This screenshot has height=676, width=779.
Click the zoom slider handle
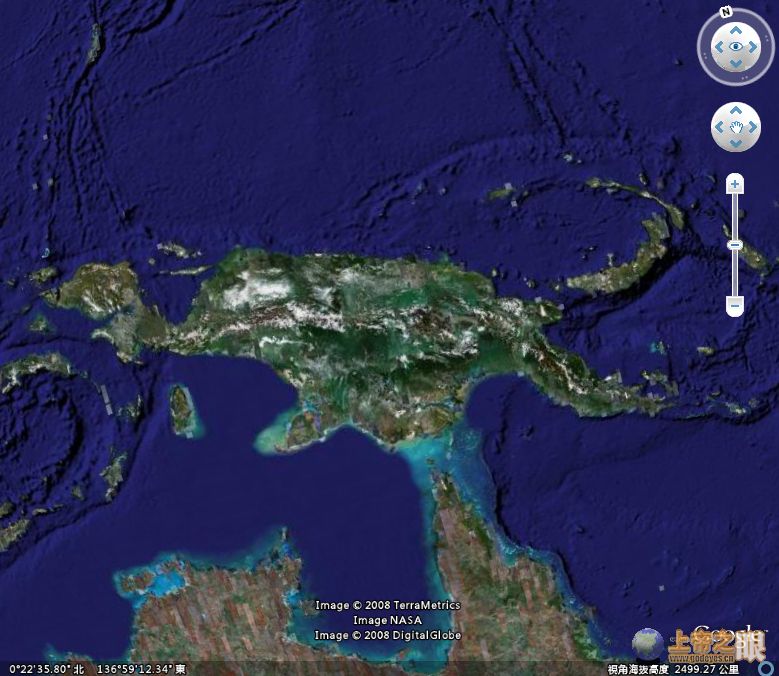(735, 245)
